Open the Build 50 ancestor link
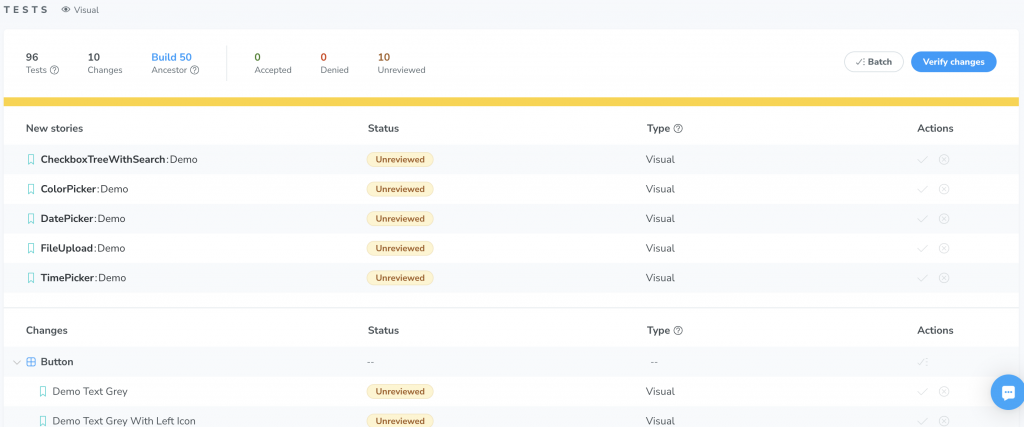 (x=172, y=57)
